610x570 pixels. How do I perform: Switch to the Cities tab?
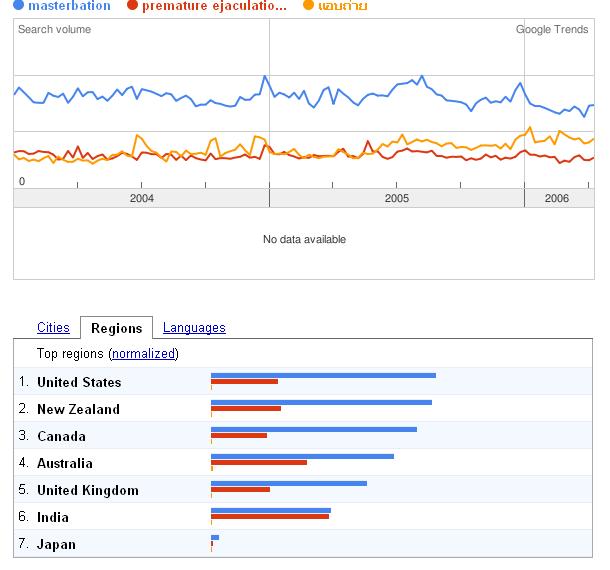point(53,328)
